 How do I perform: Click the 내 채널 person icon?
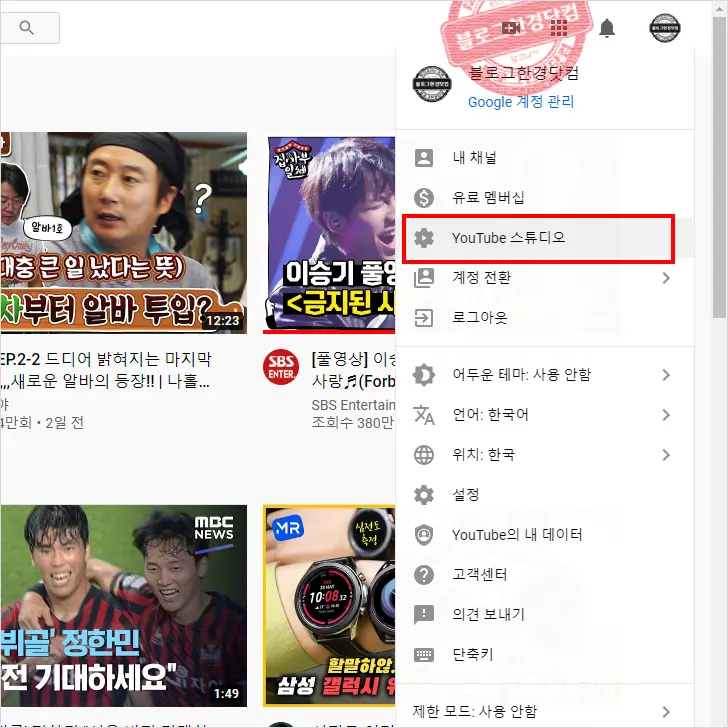coord(423,158)
